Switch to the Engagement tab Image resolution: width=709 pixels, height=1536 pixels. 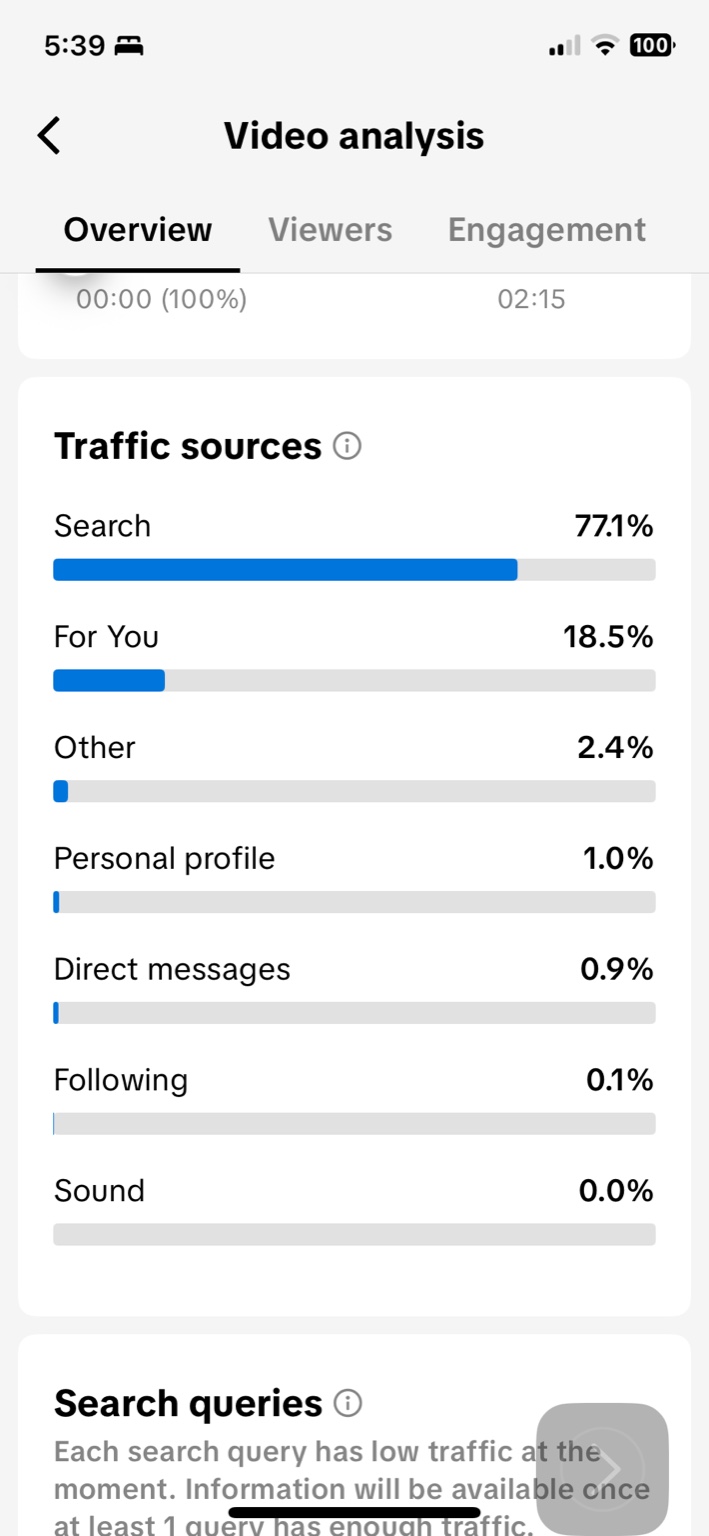coord(547,230)
